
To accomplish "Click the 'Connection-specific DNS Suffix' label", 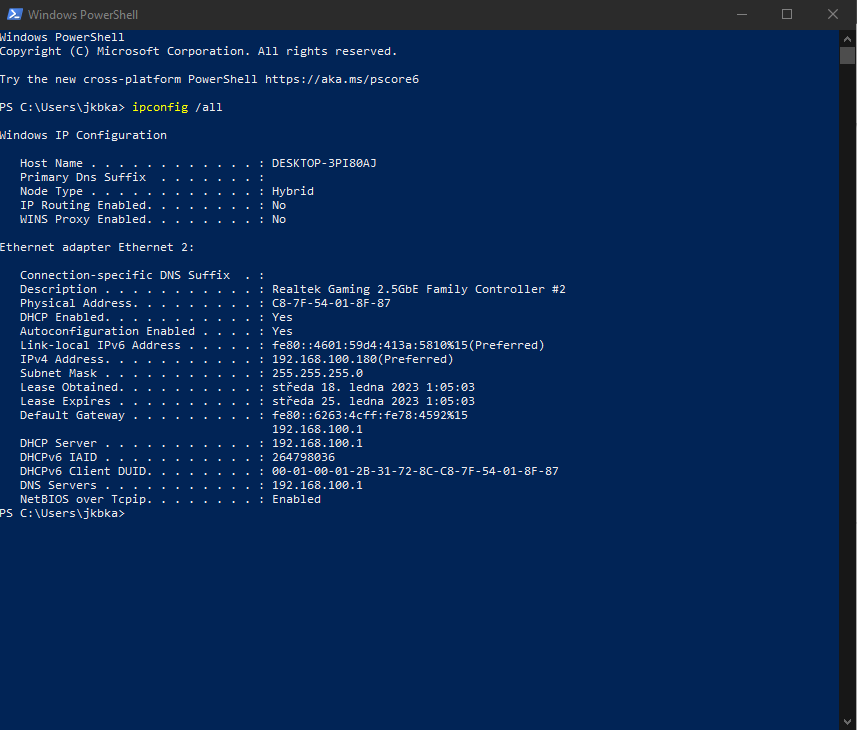I will coord(125,275).
